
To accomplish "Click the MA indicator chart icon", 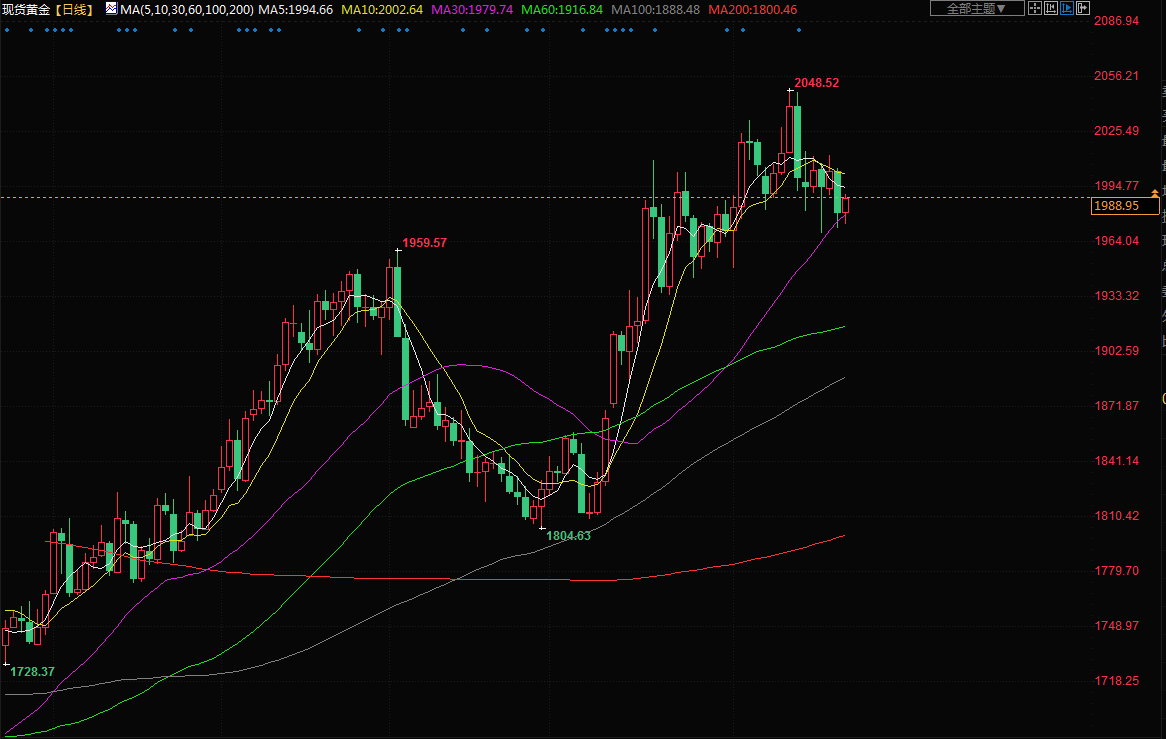I will point(111,8).
